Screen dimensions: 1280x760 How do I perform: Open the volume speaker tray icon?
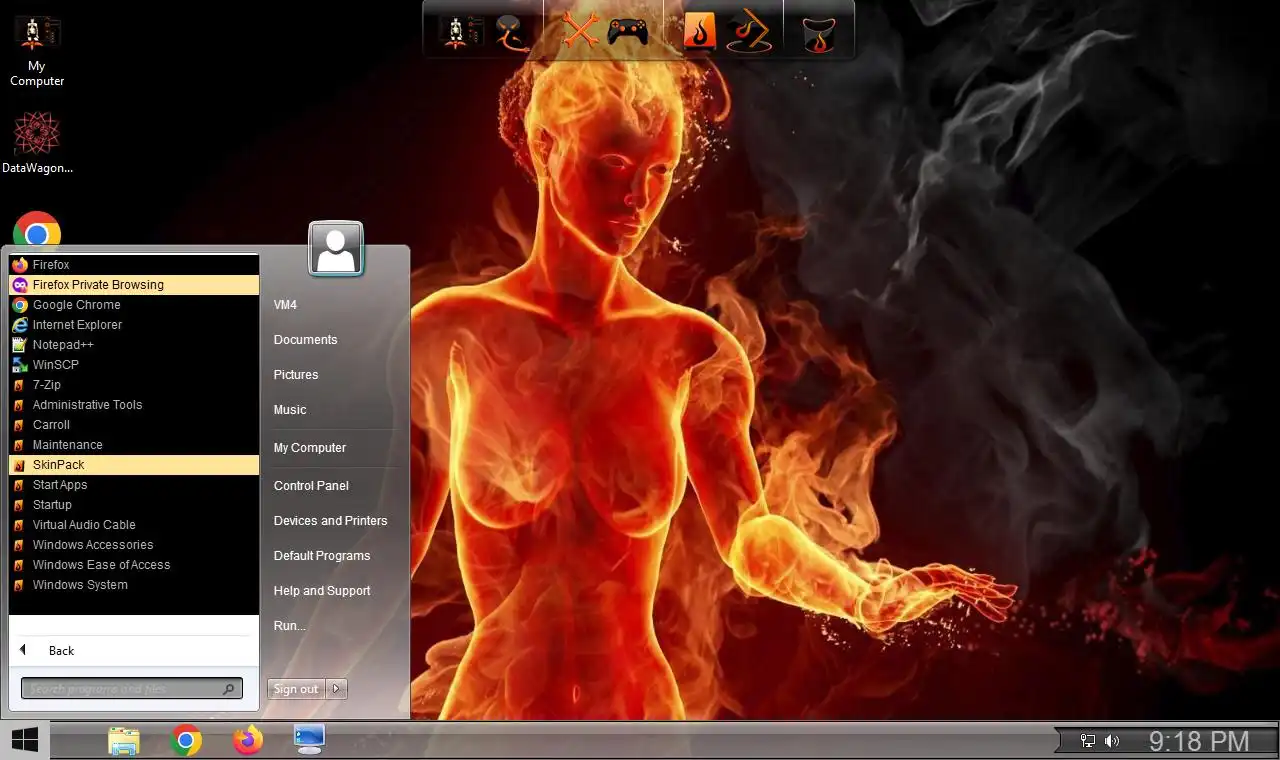pyautogui.click(x=1112, y=741)
